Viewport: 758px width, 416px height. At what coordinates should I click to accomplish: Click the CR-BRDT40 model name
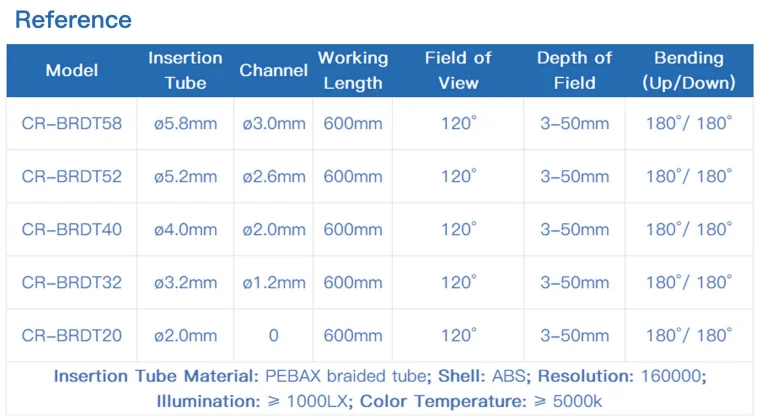pyautogui.click(x=72, y=230)
